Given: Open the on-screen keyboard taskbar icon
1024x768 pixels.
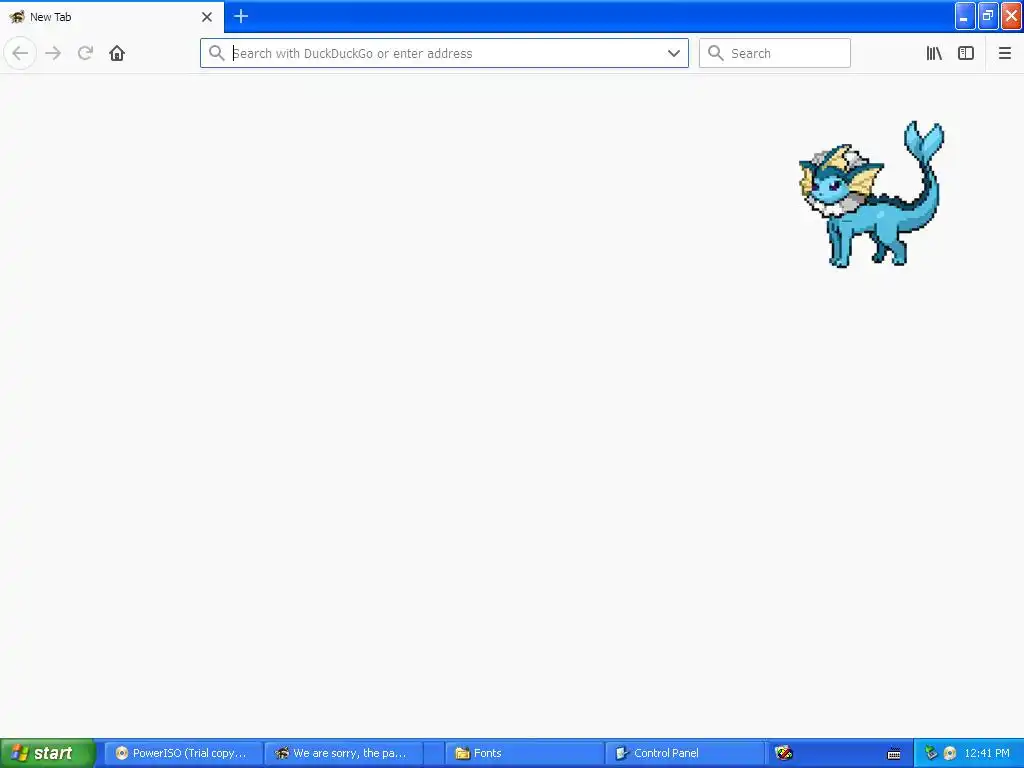Looking at the screenshot, I should [x=894, y=754].
